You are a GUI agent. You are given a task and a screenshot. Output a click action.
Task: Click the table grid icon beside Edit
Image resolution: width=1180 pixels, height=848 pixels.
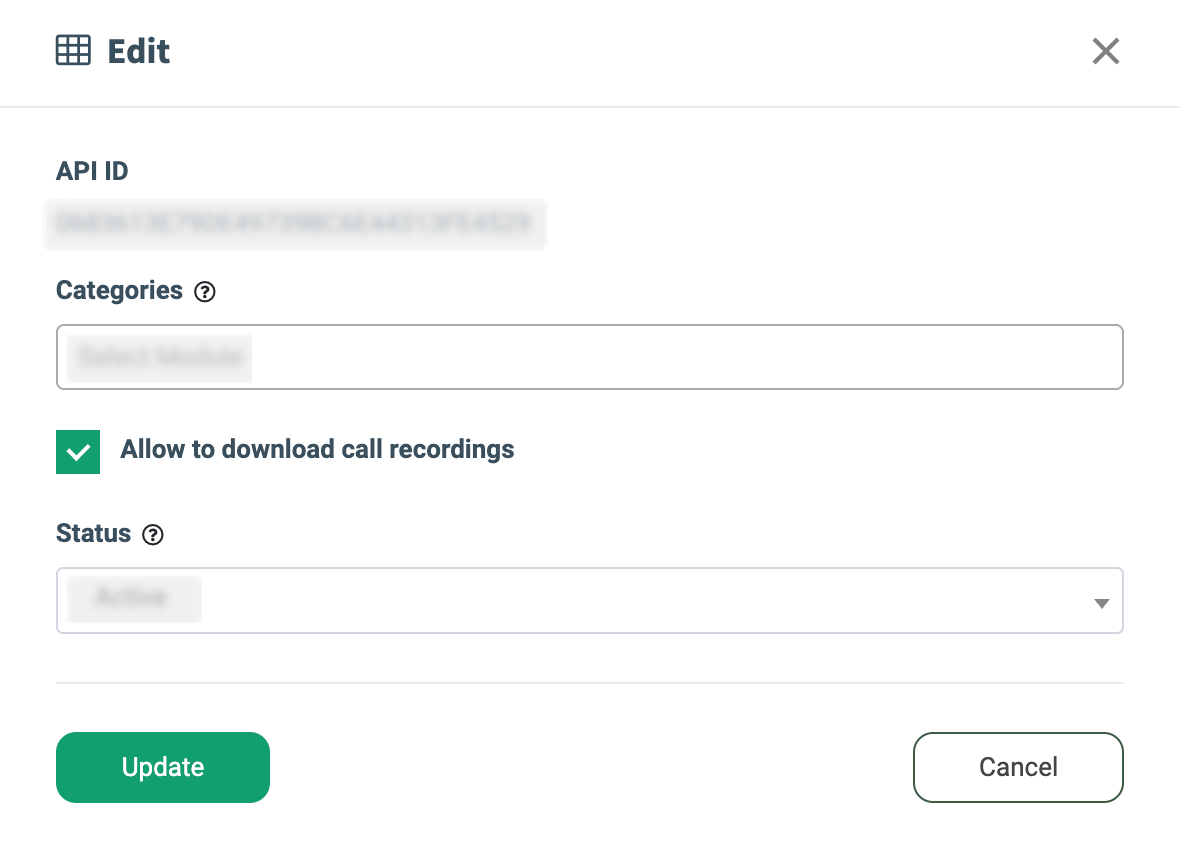coord(73,50)
